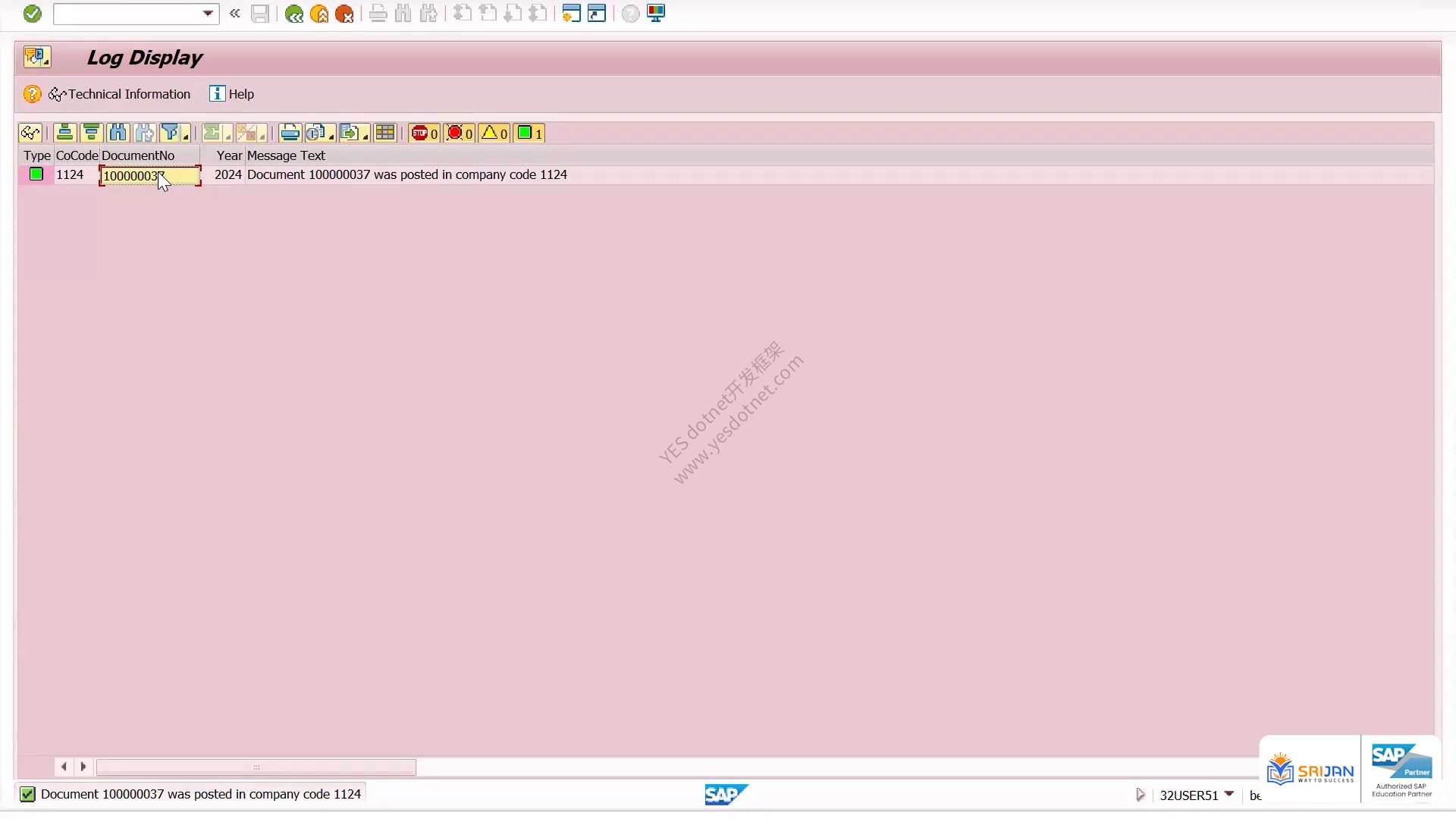
Task: Open the transaction command field dropdown
Action: pyautogui.click(x=208, y=14)
